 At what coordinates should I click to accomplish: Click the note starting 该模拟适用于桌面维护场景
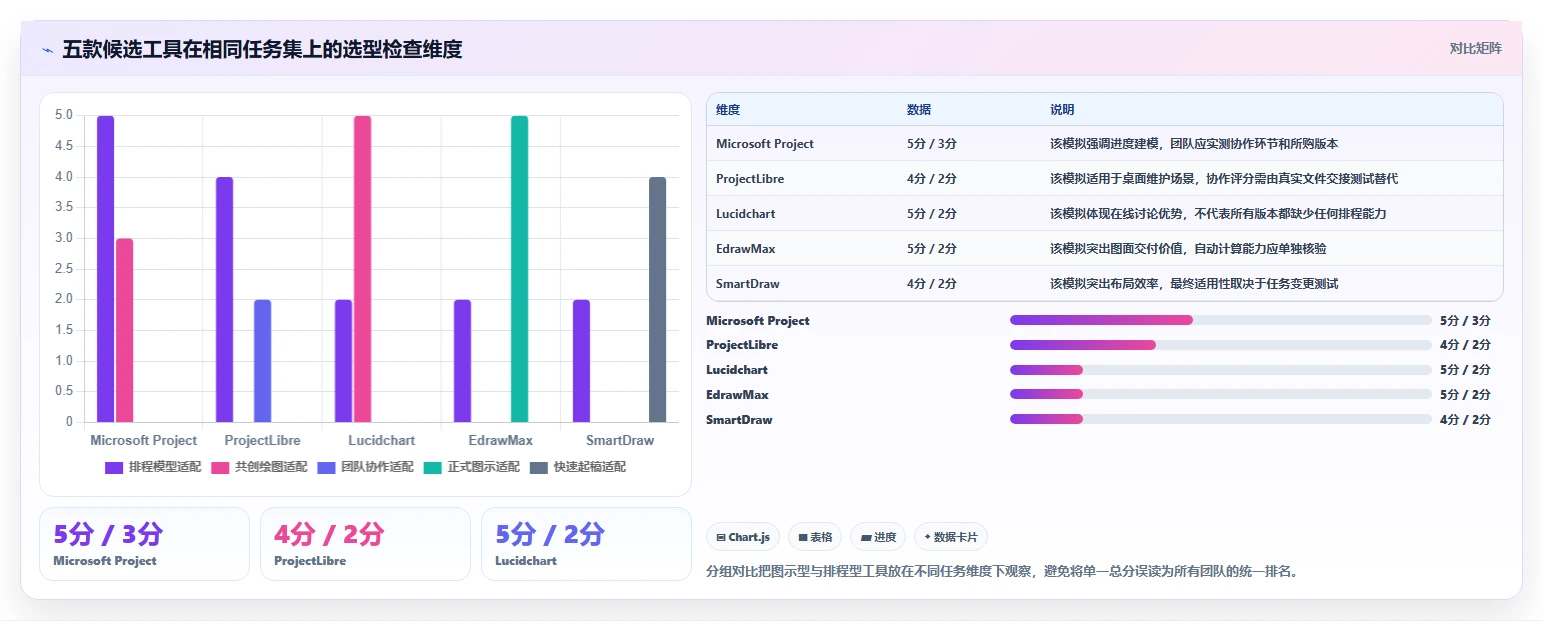tap(1224, 179)
